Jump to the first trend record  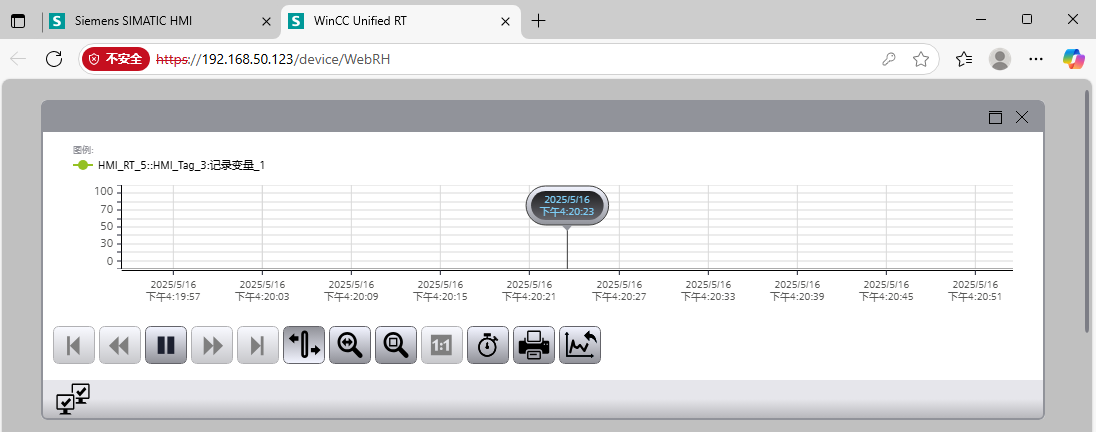73,345
